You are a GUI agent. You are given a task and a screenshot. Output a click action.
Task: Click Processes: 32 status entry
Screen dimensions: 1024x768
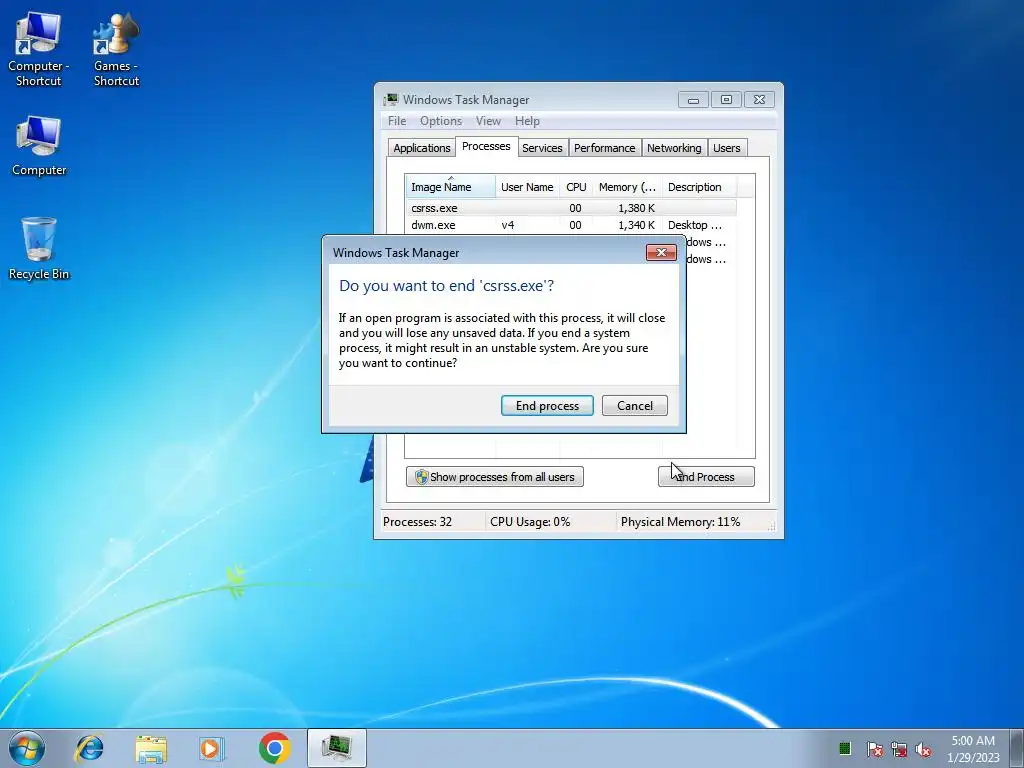point(417,522)
